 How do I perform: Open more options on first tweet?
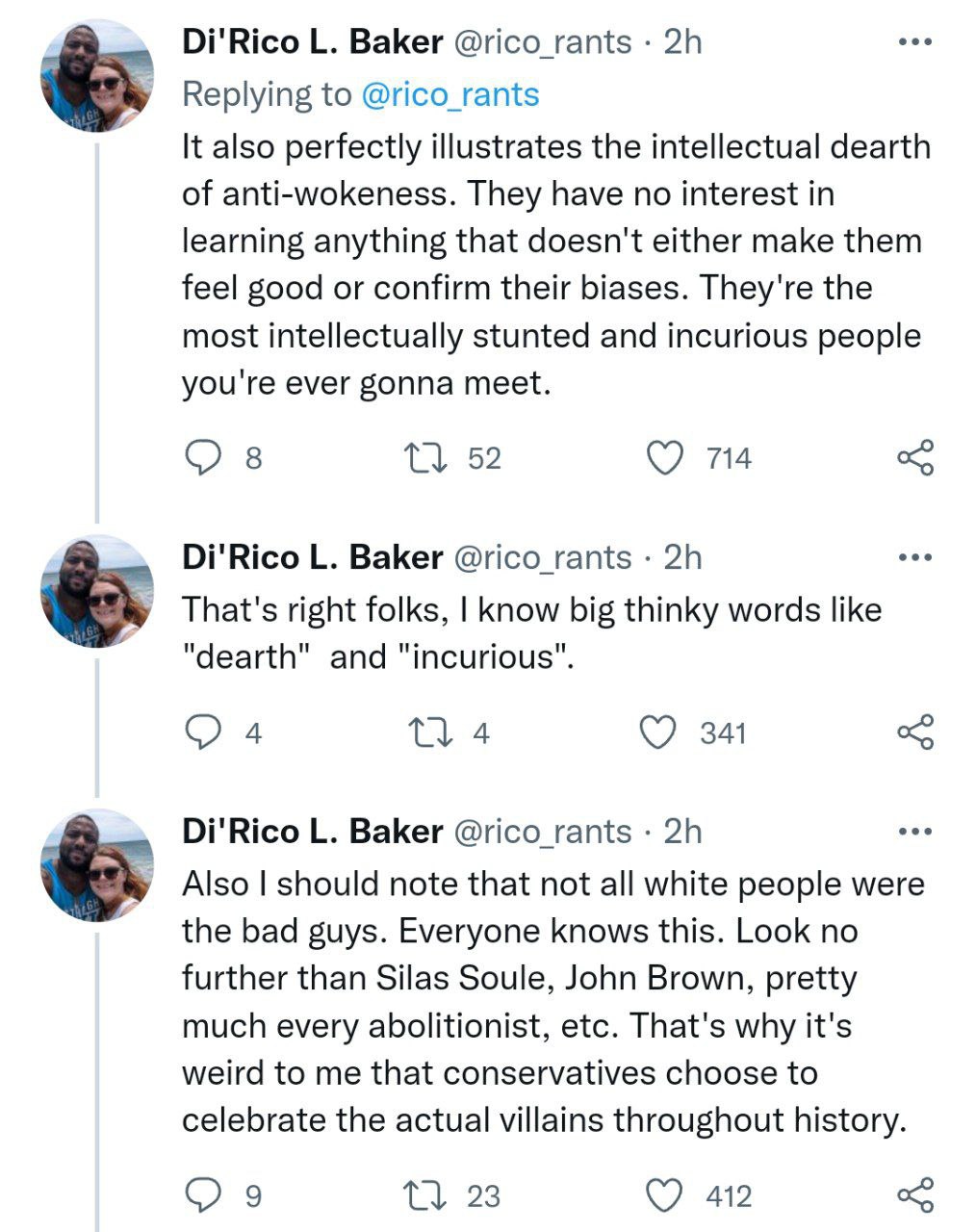pos(914,42)
